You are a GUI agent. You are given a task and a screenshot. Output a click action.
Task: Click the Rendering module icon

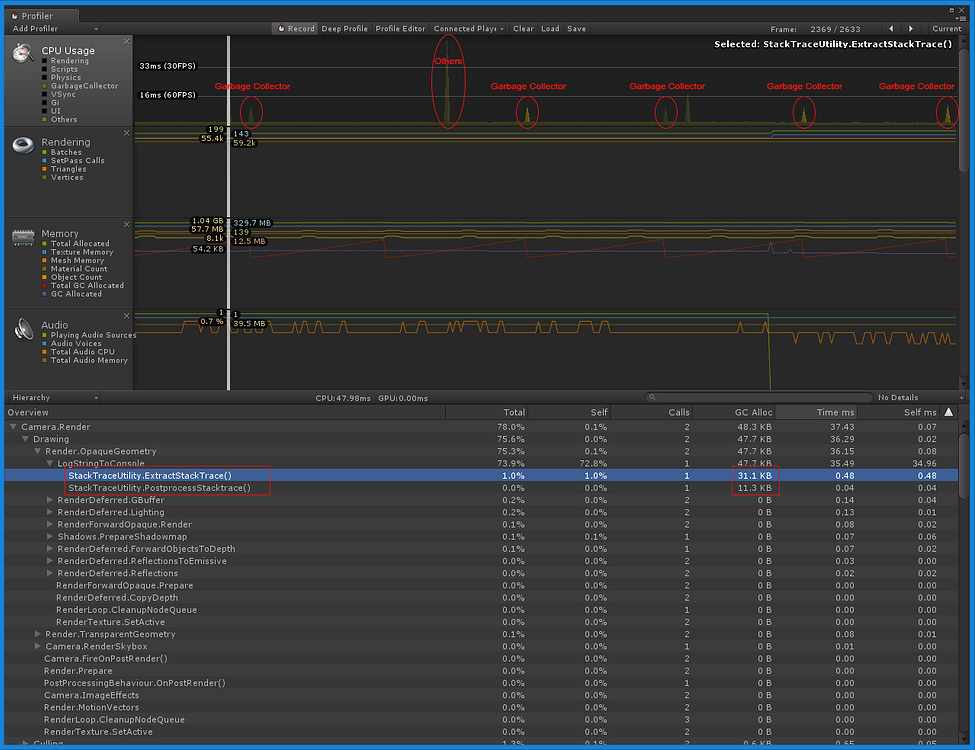(x=22, y=145)
